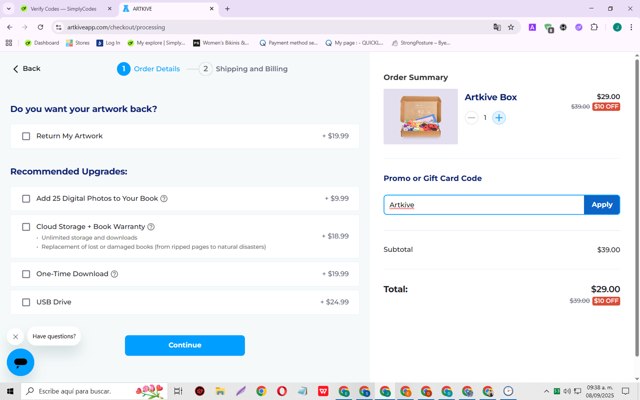Viewport: 640px width, 400px height.
Task: Open the Stores bookmark
Action: 78,43
